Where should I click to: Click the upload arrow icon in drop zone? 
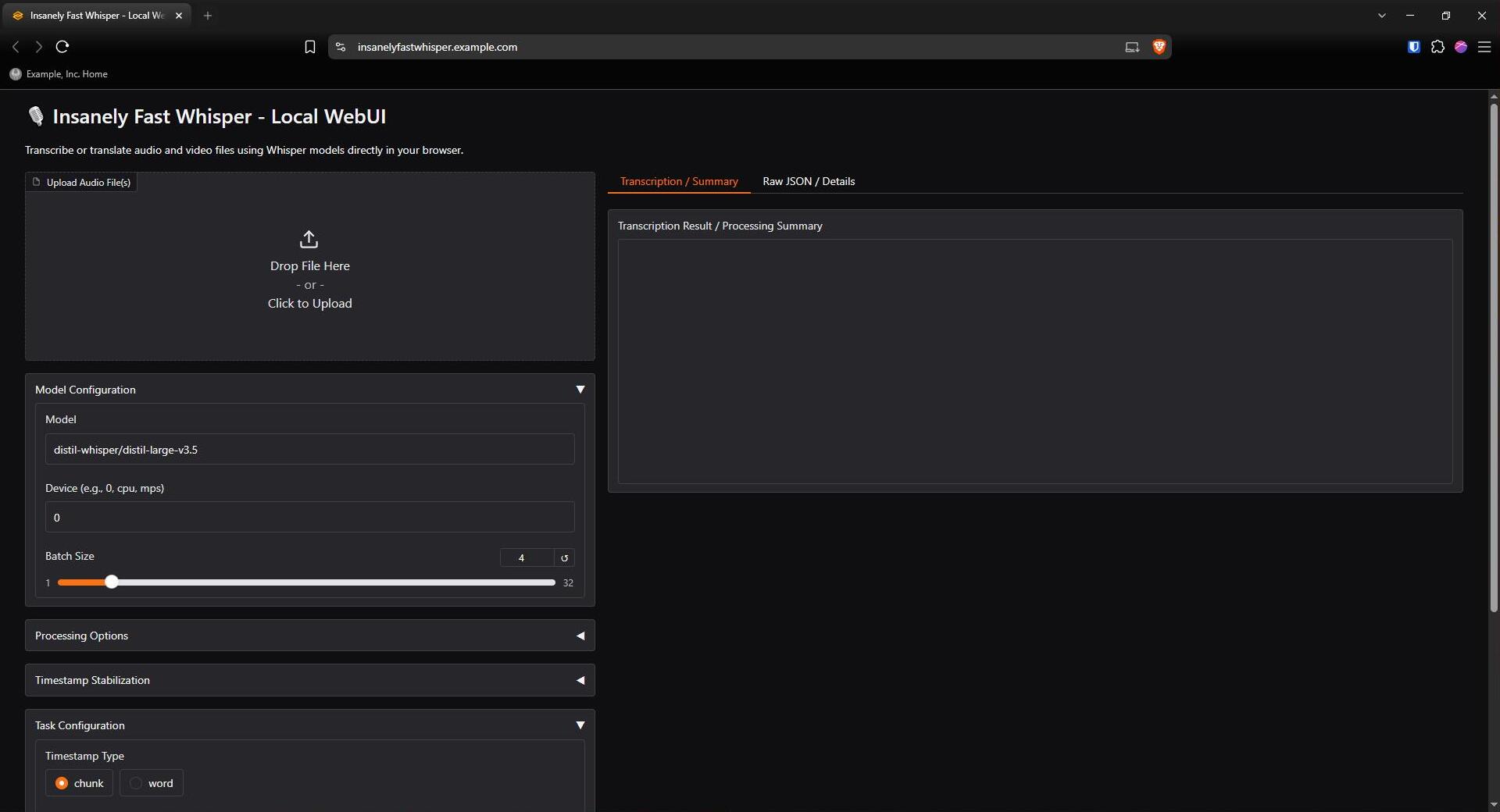309,239
